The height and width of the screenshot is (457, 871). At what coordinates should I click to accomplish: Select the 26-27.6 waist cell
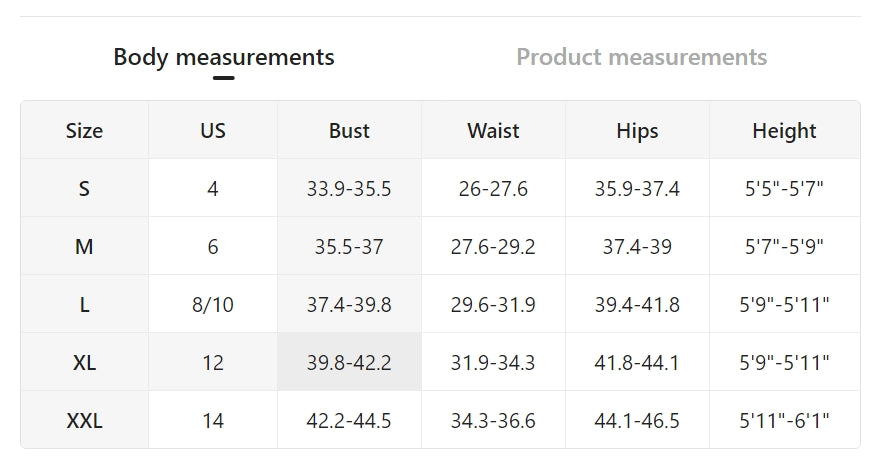(493, 189)
